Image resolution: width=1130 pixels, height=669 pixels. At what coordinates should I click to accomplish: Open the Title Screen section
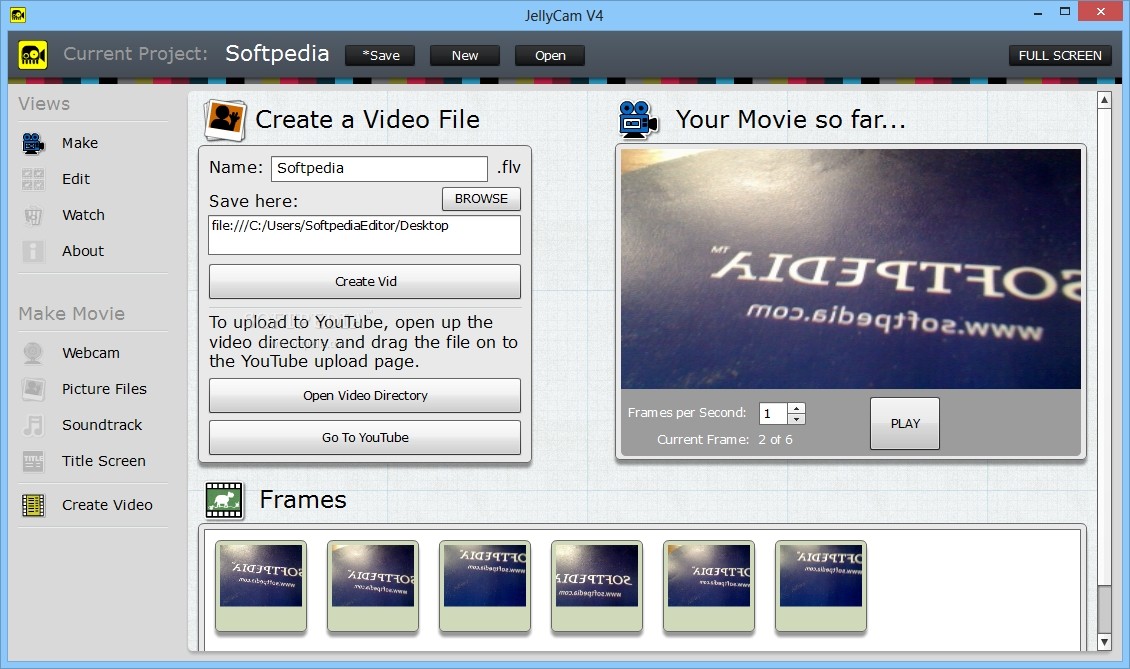(104, 461)
